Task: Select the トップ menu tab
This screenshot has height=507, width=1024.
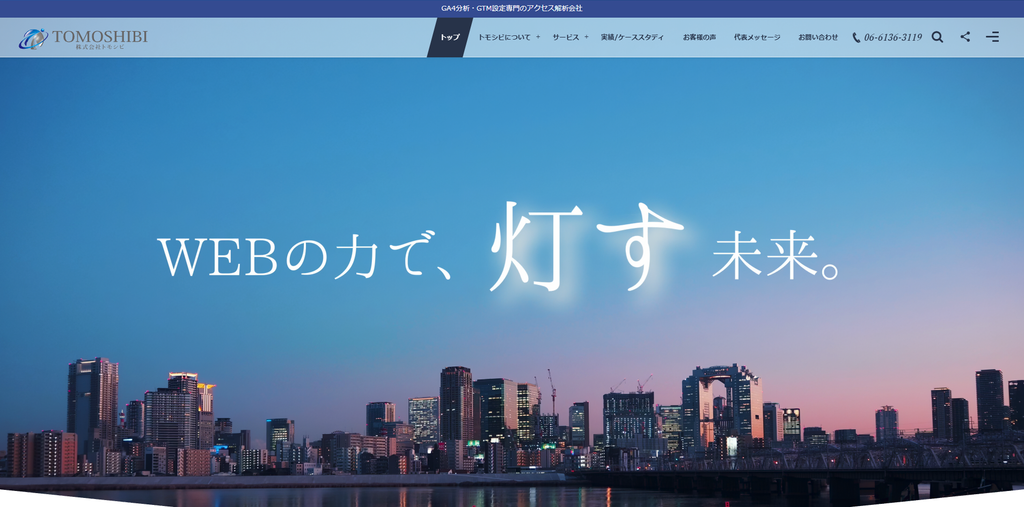Action: [x=449, y=37]
